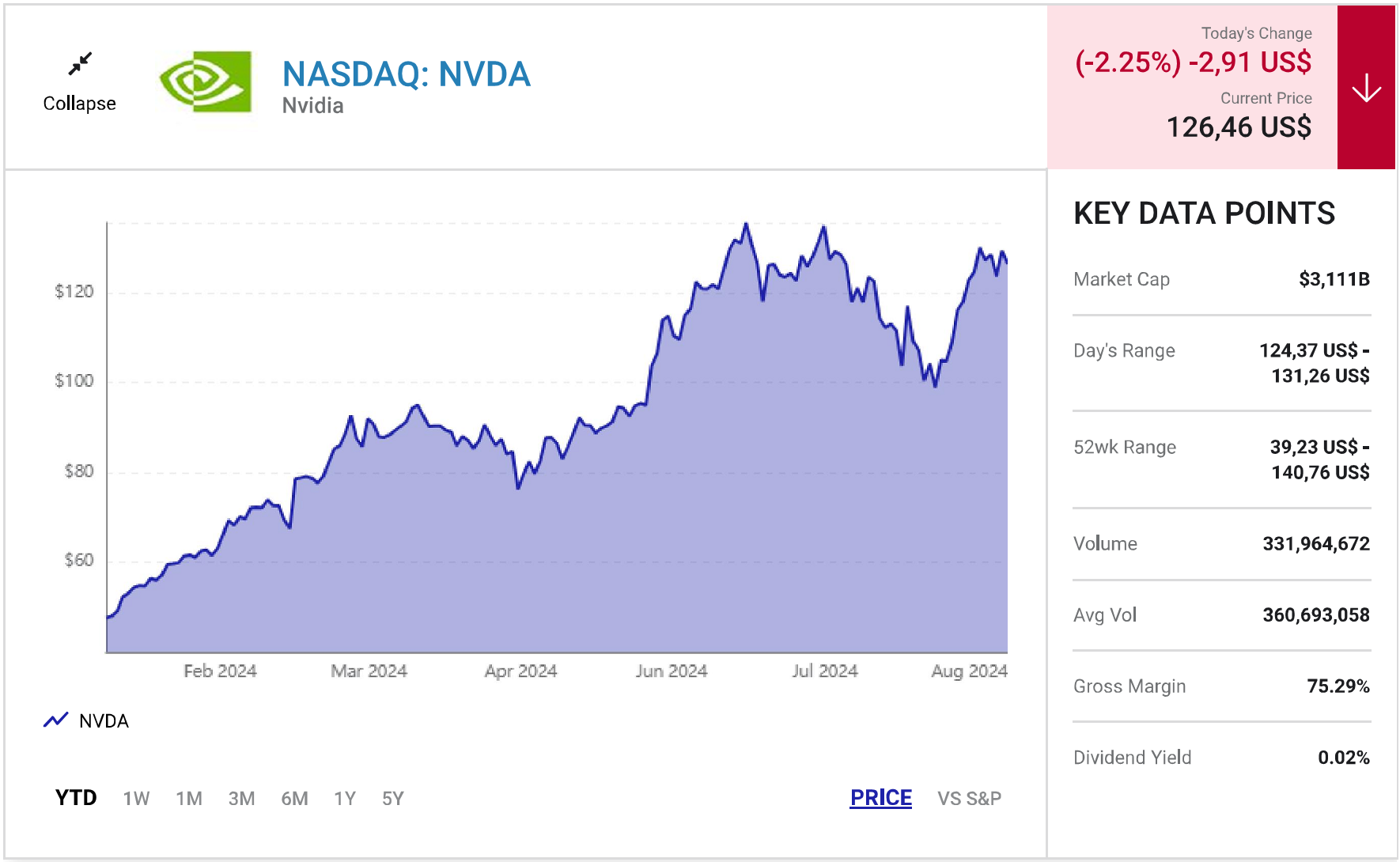This screenshot has width=1400, height=862.
Task: Switch chart to 1W range
Action: click(x=136, y=799)
